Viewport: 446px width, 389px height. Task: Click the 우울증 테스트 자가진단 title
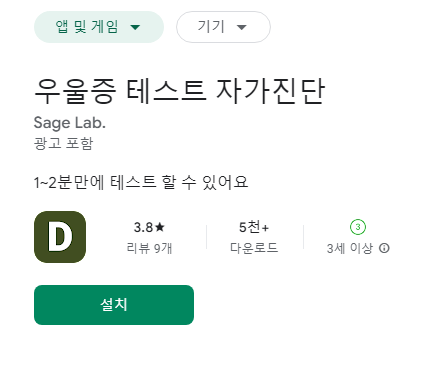coord(179,91)
